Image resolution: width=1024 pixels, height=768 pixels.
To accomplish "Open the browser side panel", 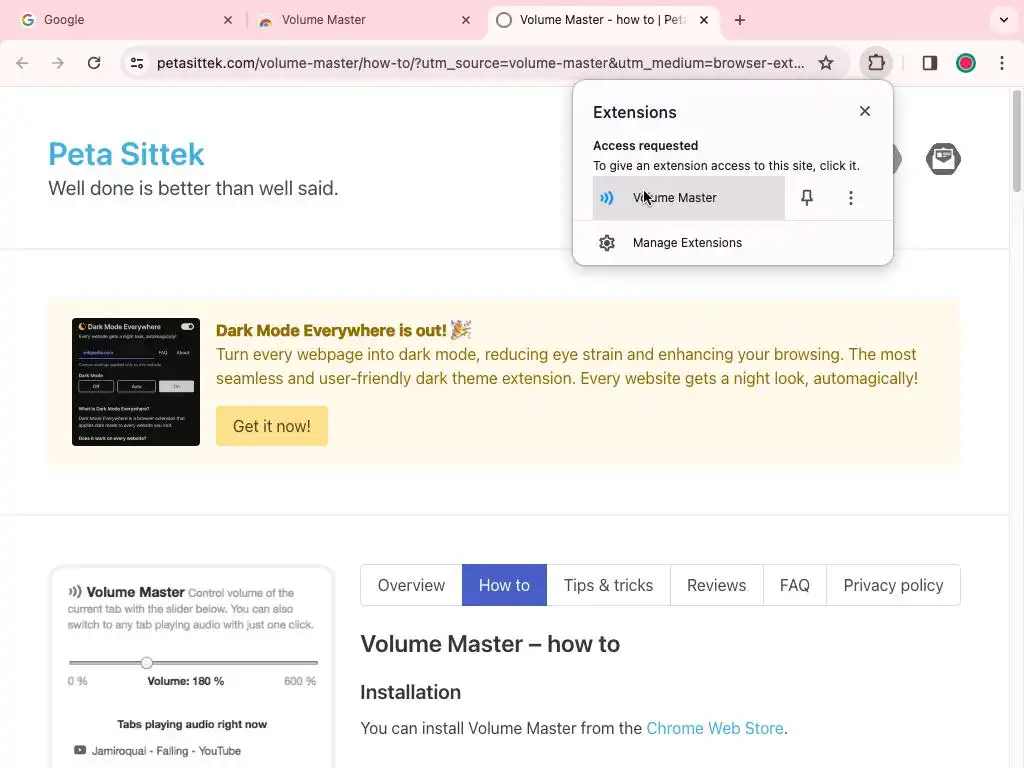I will pos(929,63).
